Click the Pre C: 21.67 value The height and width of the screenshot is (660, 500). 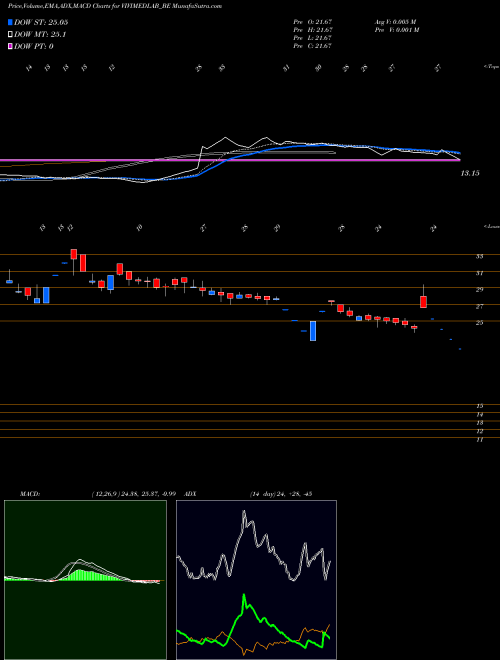pyautogui.click(x=313, y=46)
